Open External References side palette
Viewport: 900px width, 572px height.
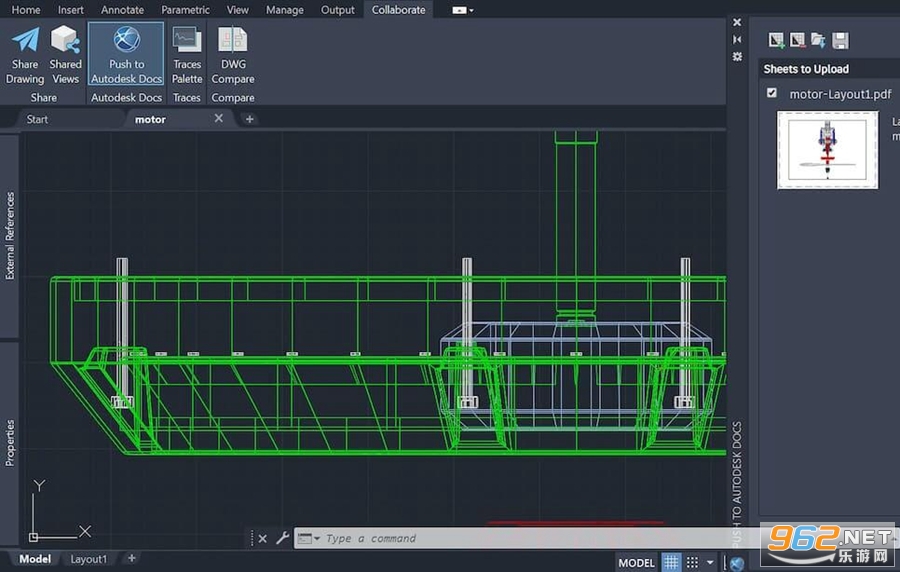(x=10, y=235)
